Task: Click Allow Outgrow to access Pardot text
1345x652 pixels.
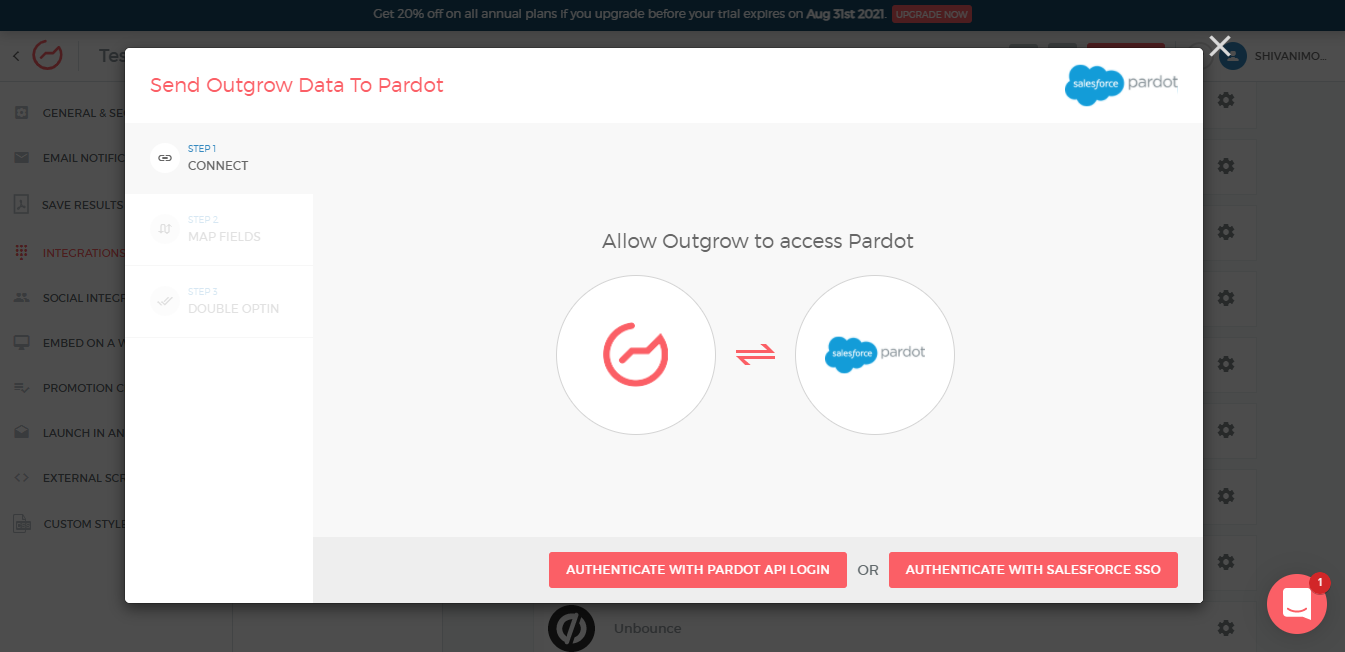Action: (758, 241)
